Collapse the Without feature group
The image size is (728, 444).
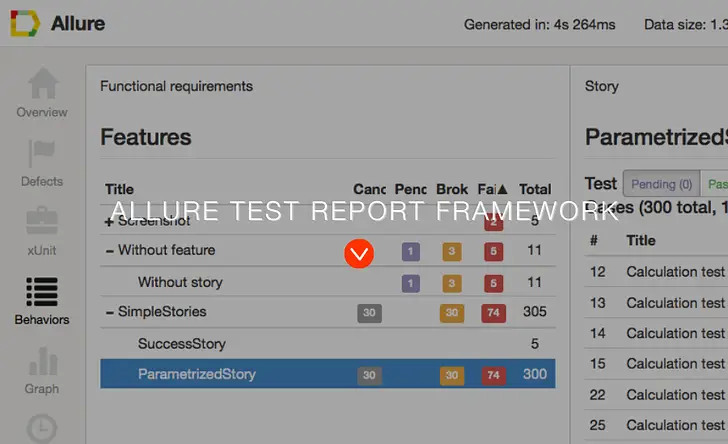(x=110, y=251)
